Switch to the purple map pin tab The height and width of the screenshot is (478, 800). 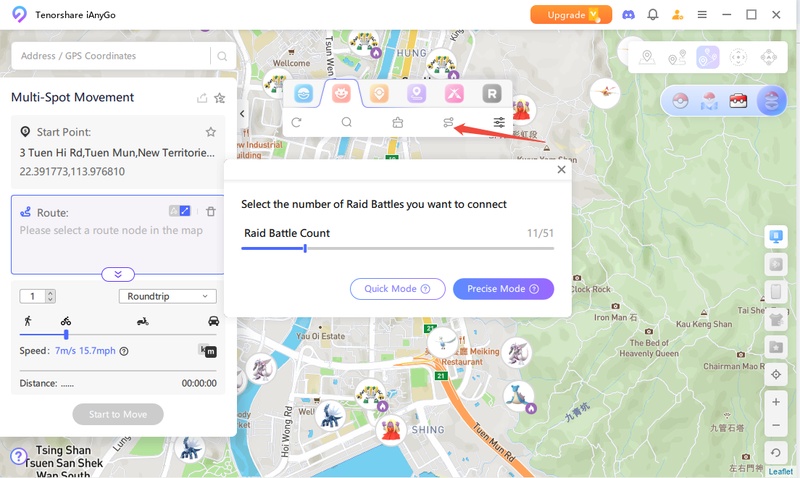[x=416, y=94]
